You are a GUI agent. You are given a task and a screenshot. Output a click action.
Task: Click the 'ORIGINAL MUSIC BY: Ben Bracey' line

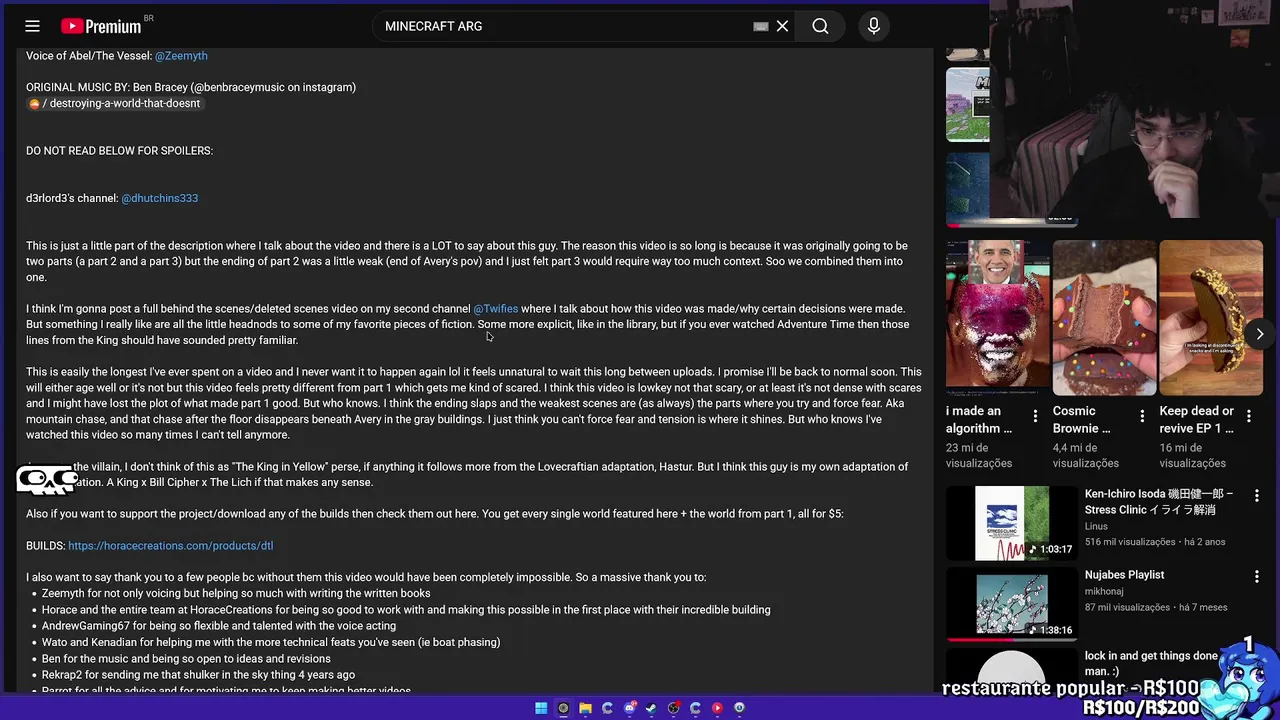[191, 87]
